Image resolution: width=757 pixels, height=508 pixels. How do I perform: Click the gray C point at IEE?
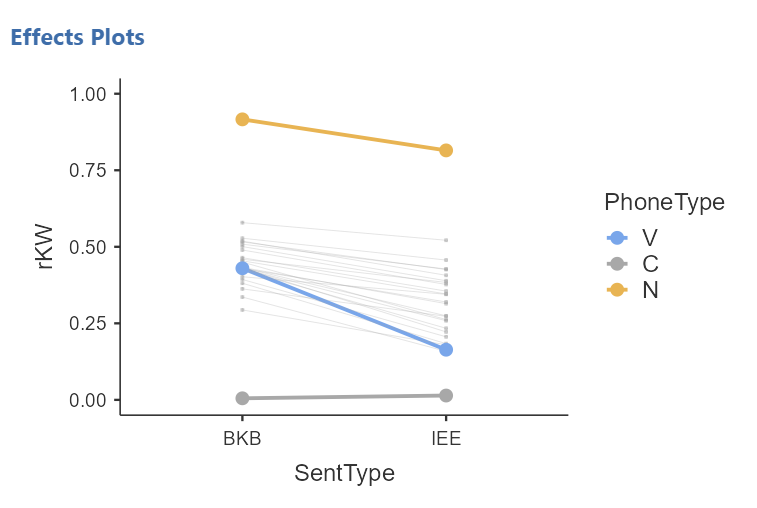click(446, 395)
